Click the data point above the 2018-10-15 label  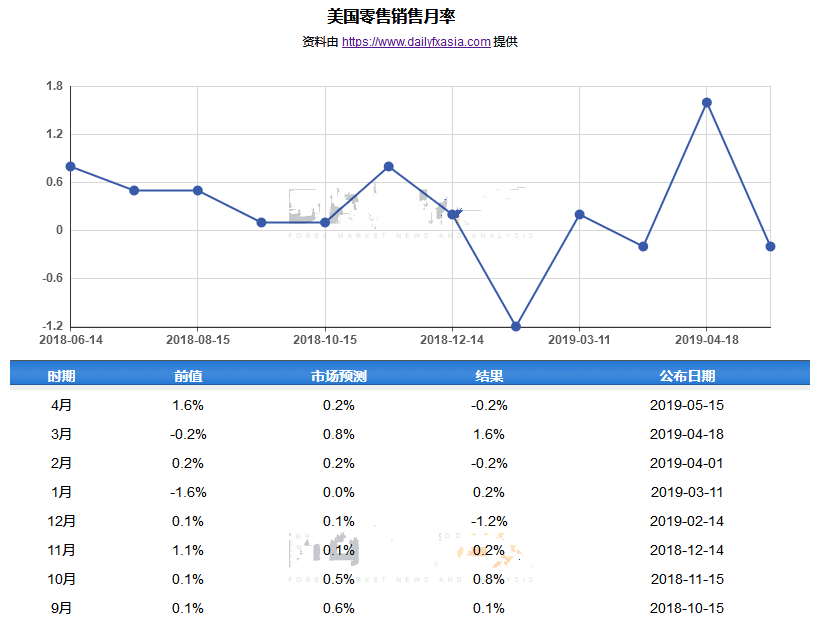(x=325, y=222)
